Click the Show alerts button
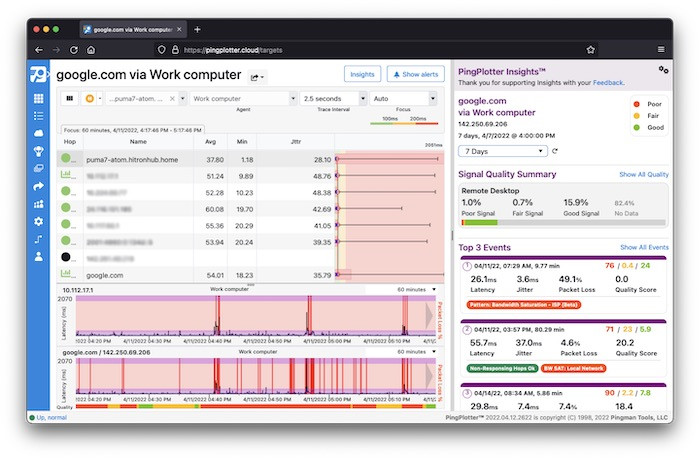Viewport: 700px width, 459px height. 416,74
